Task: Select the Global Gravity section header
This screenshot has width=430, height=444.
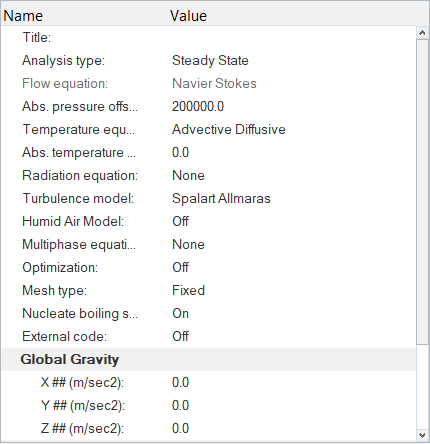Action: pyautogui.click(x=209, y=359)
